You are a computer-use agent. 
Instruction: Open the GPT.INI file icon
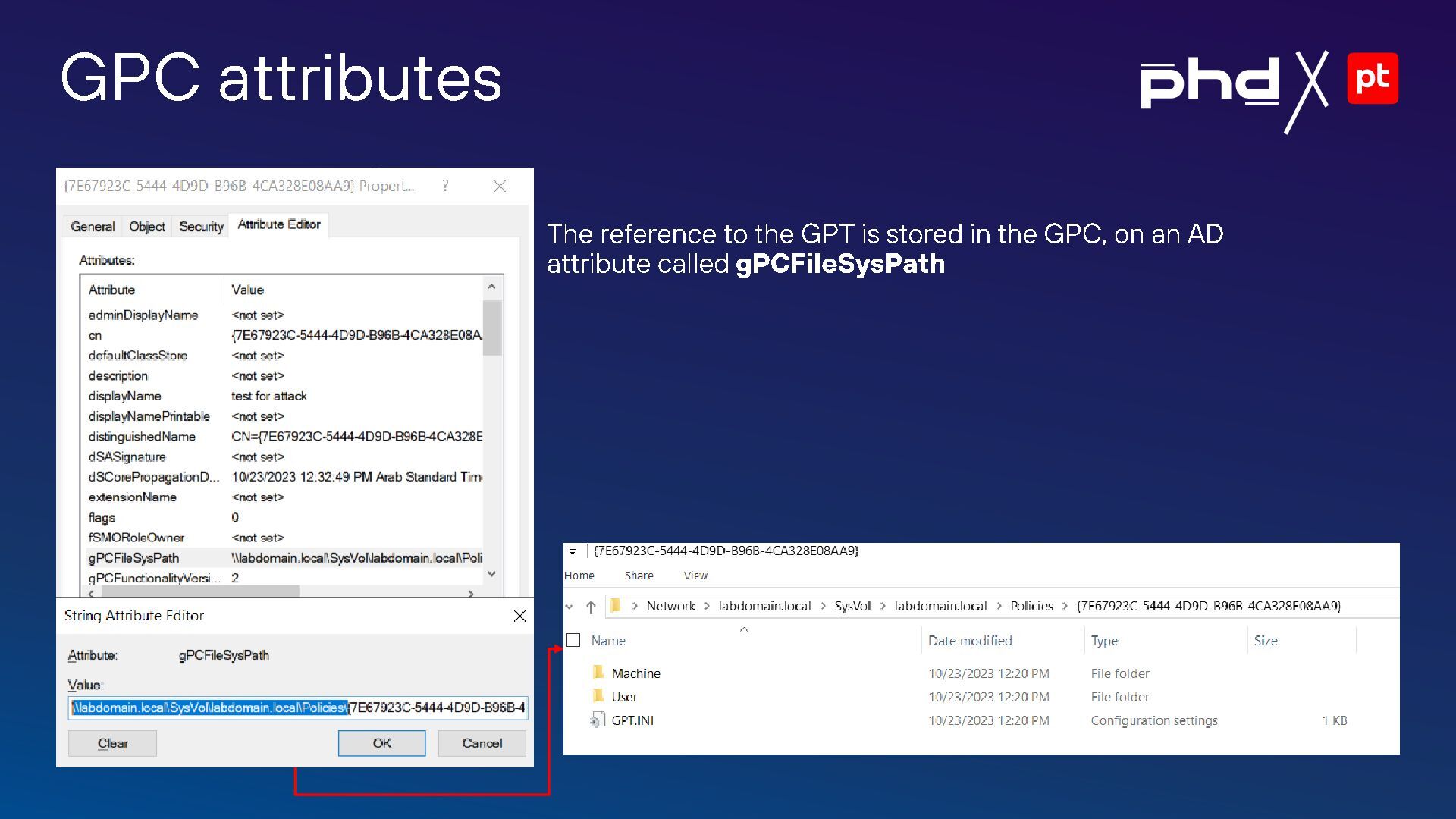pyautogui.click(x=598, y=720)
